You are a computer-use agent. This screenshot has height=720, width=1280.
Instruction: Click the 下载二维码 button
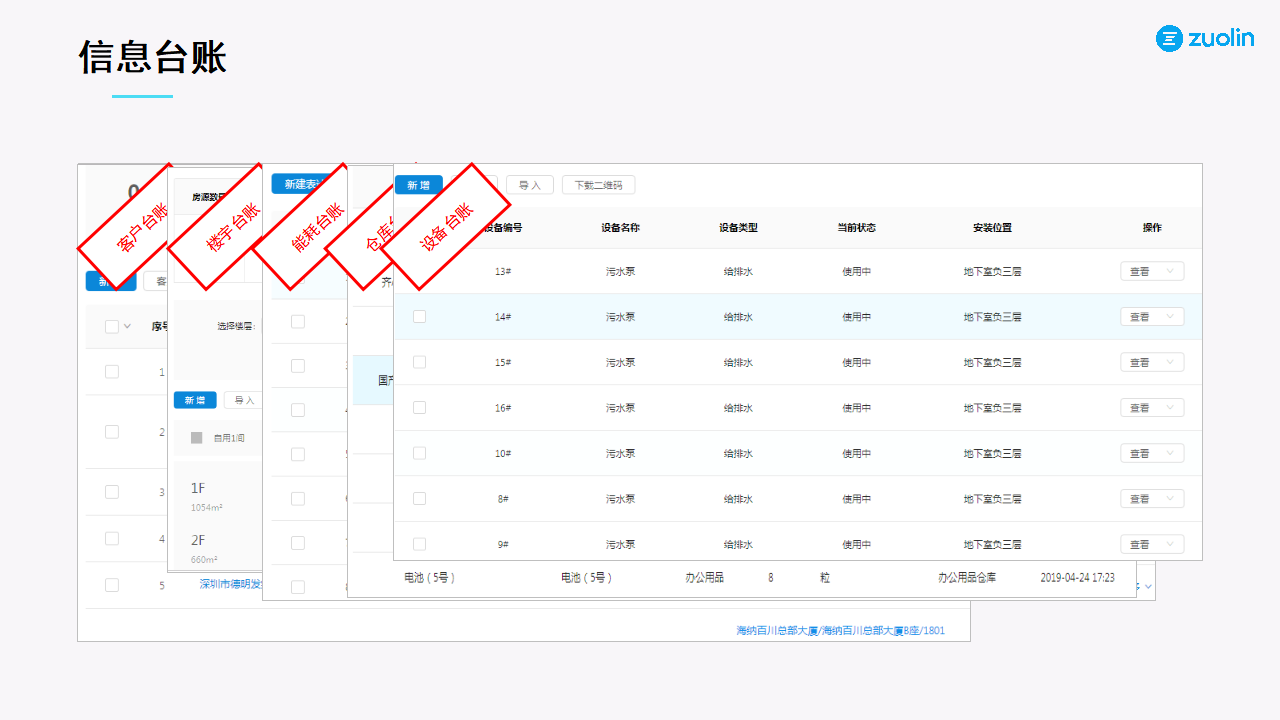point(598,185)
